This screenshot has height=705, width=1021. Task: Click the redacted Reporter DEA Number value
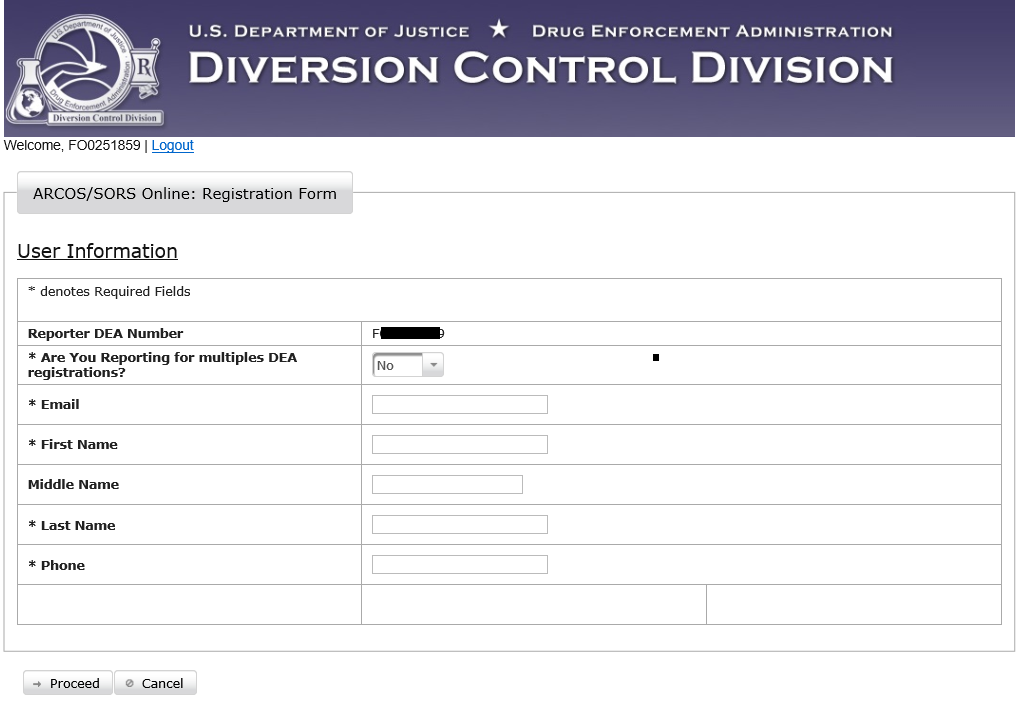409,334
